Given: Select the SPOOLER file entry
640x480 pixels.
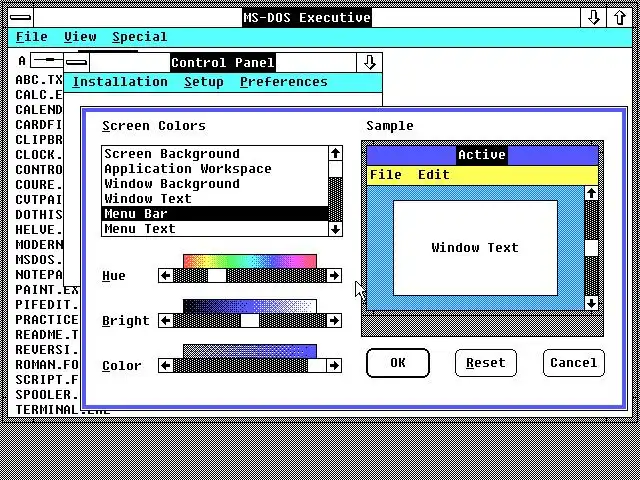Looking at the screenshot, I should (47, 395).
